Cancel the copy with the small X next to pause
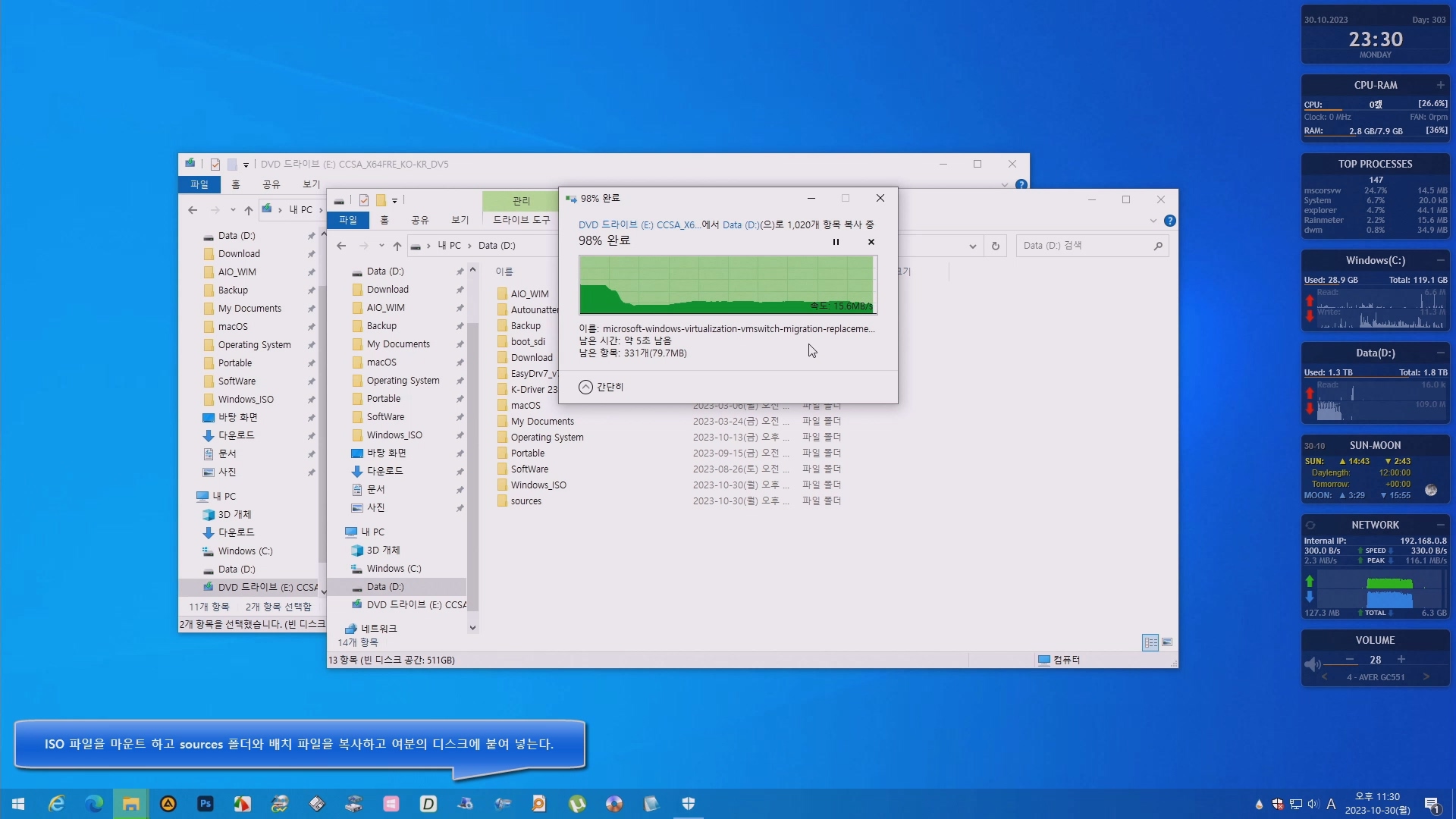 click(871, 242)
